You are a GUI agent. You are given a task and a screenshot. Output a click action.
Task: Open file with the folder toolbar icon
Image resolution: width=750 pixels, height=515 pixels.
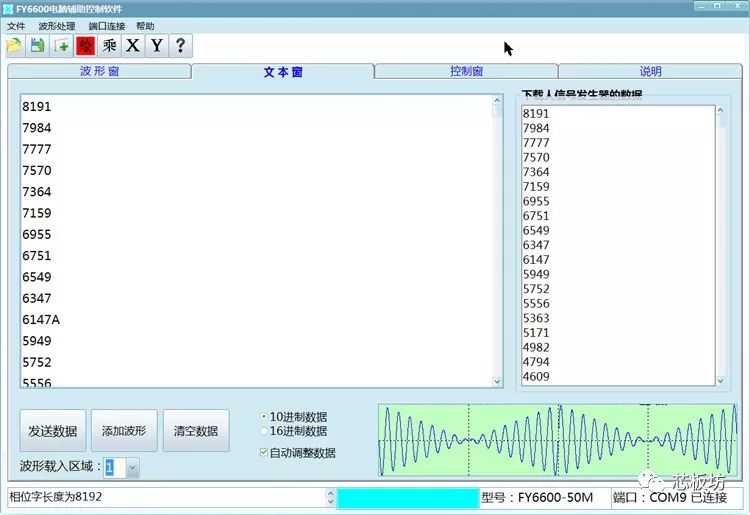(14, 46)
